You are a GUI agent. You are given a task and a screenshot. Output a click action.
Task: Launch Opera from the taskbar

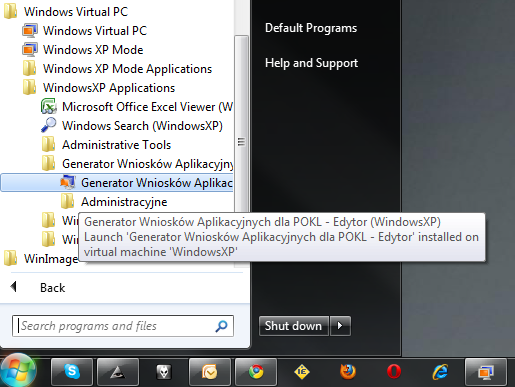tap(394, 372)
